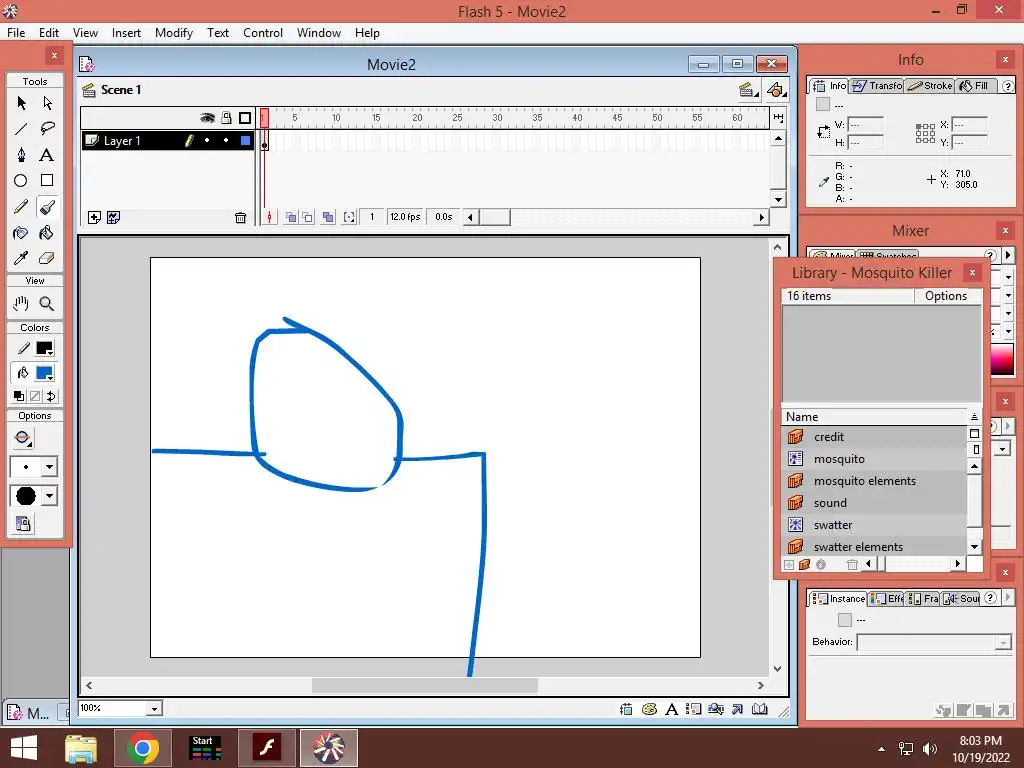The height and width of the screenshot is (768, 1024).
Task: Toggle Onion Skin Outlines in timeline
Action: pos(307,217)
